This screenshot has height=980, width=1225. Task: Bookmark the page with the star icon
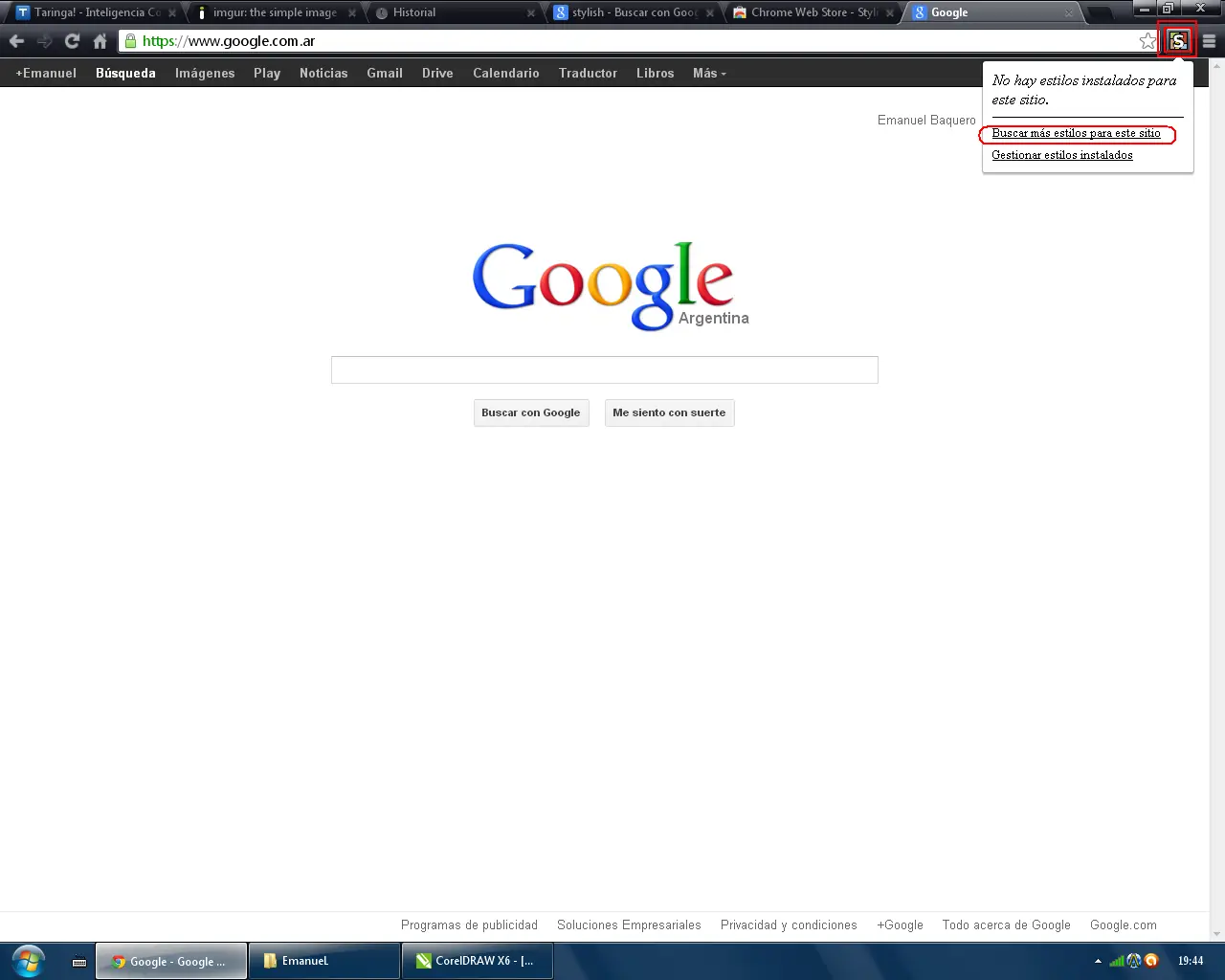(x=1147, y=41)
